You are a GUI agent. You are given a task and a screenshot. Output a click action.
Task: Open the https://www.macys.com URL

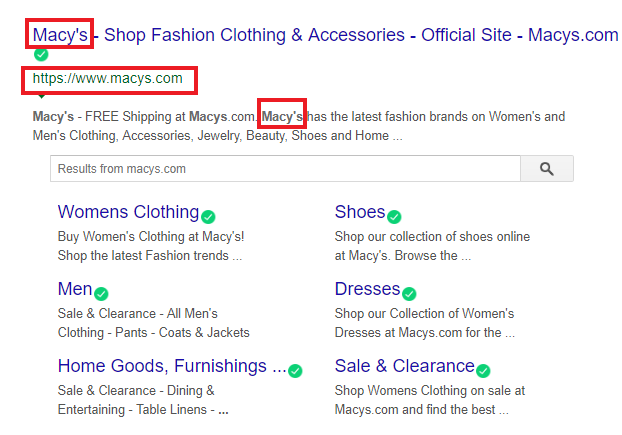(108, 79)
